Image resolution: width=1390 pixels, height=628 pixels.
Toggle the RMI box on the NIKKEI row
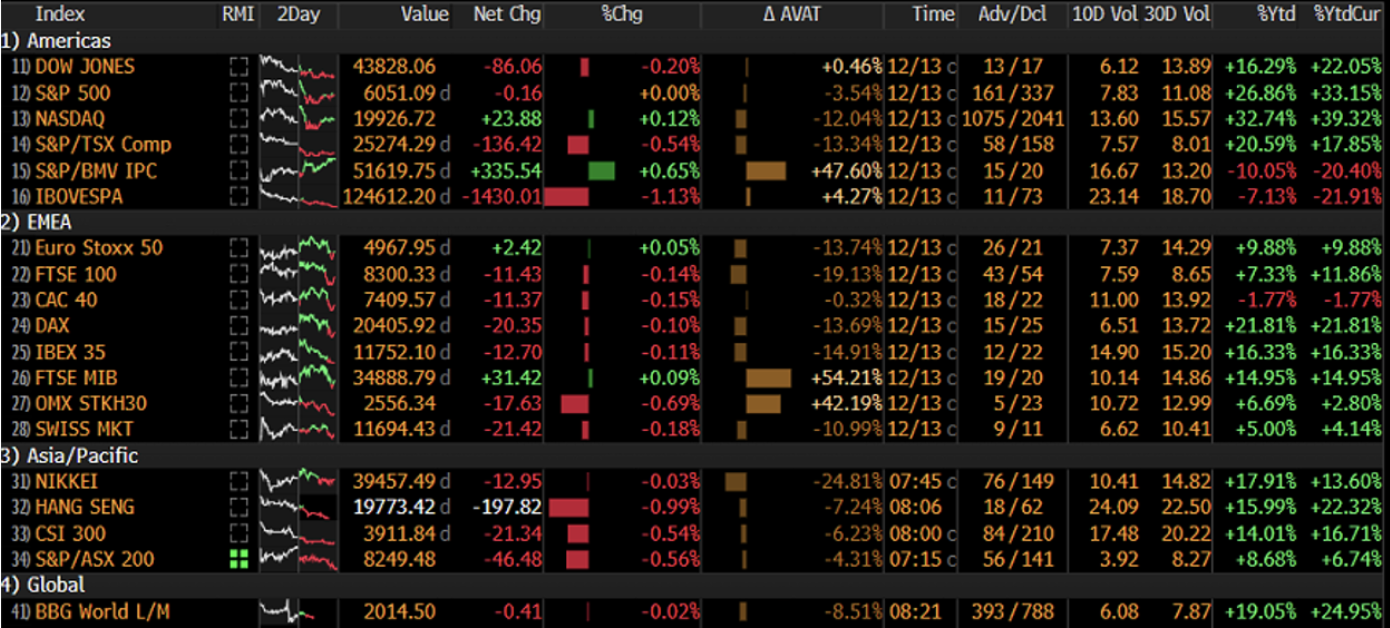pyautogui.click(x=237, y=481)
